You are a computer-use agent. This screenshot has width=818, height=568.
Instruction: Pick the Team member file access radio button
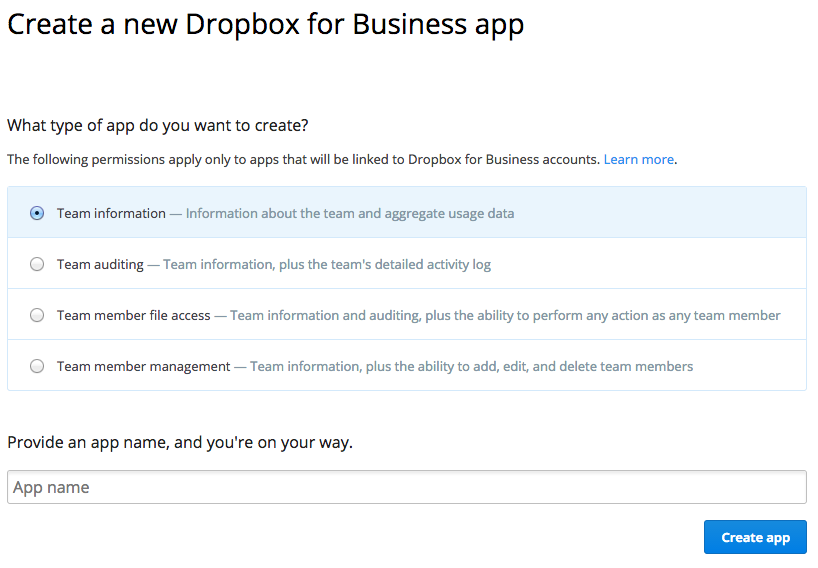37,315
